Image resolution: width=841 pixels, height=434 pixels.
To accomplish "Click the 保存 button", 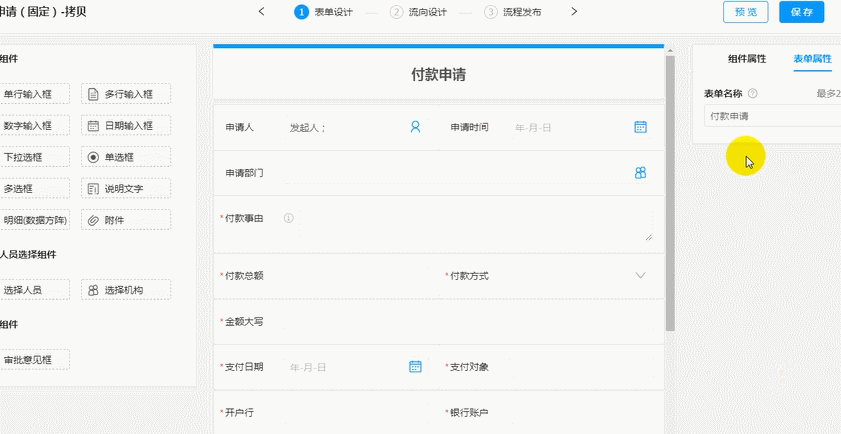I will pyautogui.click(x=801, y=12).
